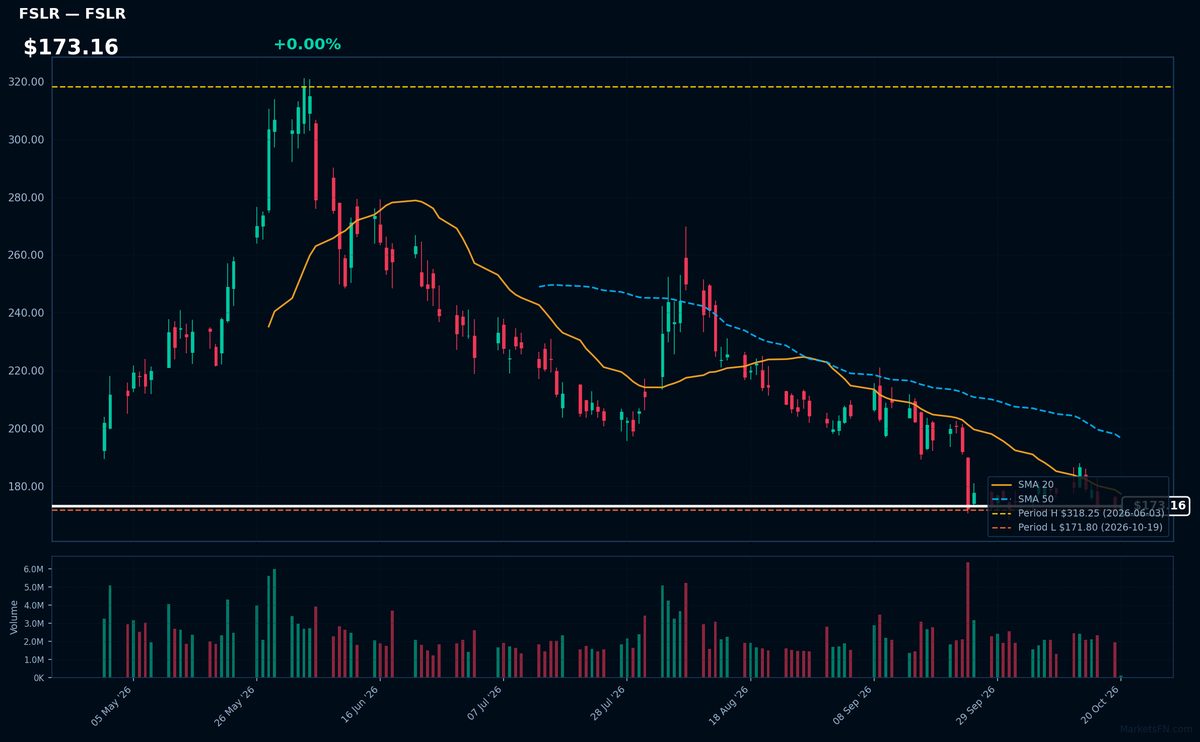Click the current price tag on right edge
This screenshot has height=742, width=1200.
pos(1155,506)
